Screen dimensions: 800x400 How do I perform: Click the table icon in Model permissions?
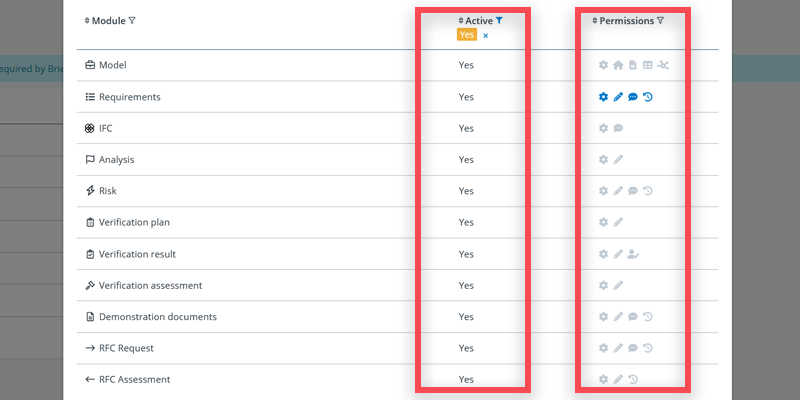click(648, 66)
